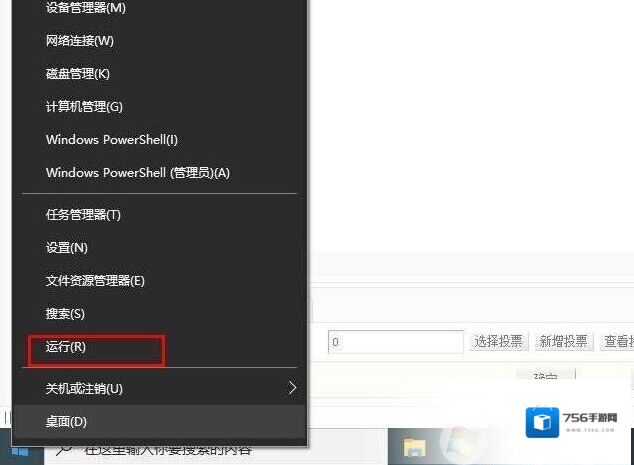Screen dimensions: 634x465
Task: Open Windows PowerShell (管理员)(A)
Action: (x=159, y=173)
